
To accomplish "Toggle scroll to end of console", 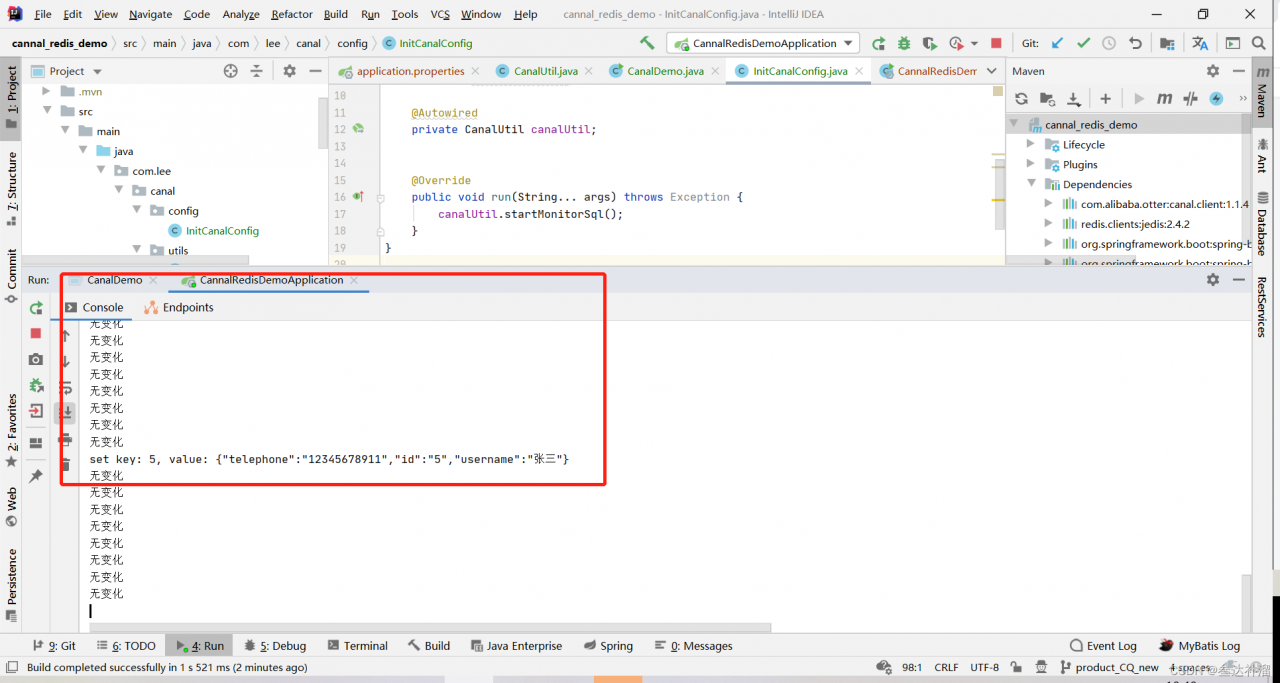I will (65, 412).
